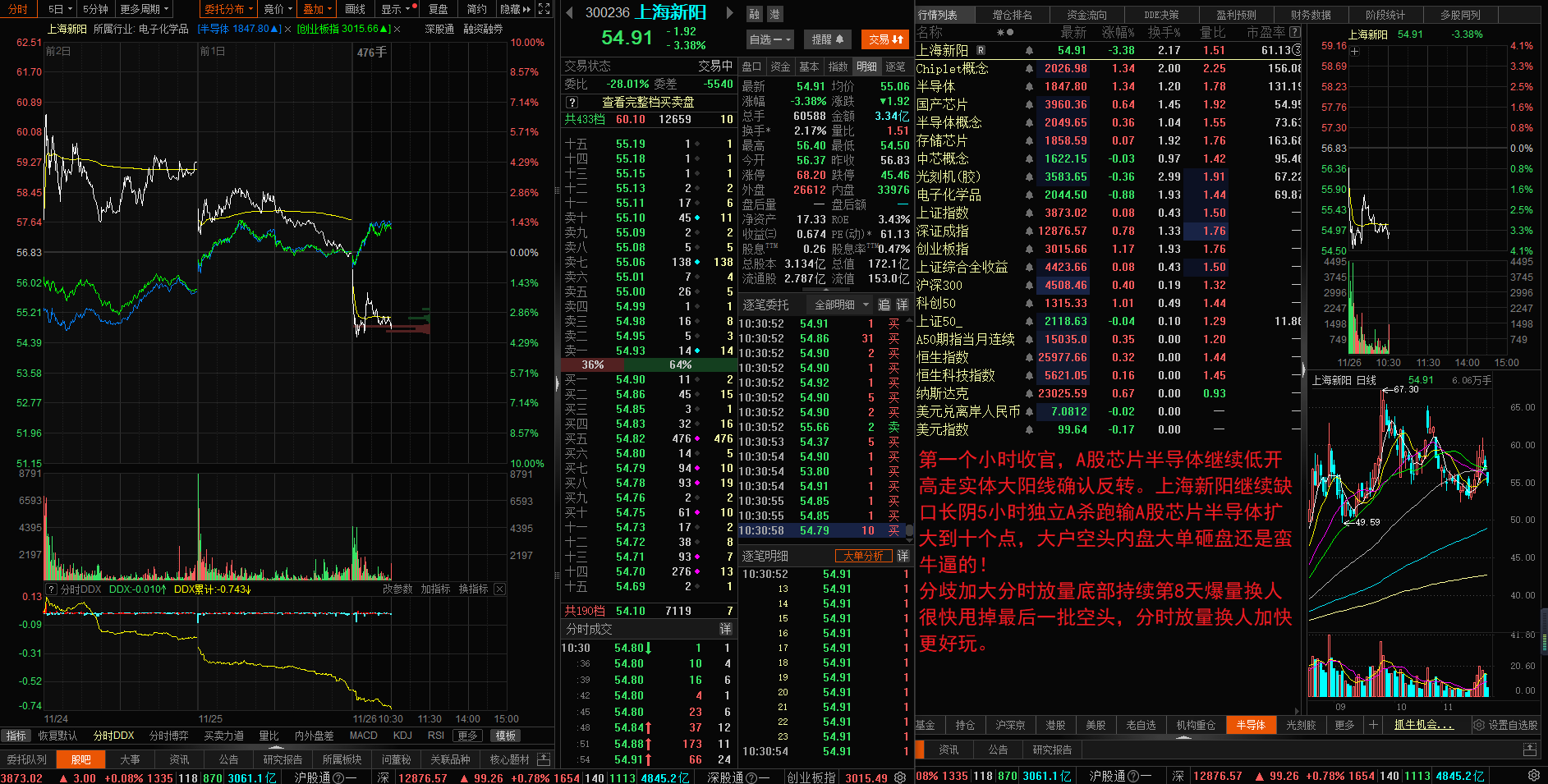Expand hidden toolbar items via 隐藏
This screenshot has height=784, width=1548.
(515, 9)
